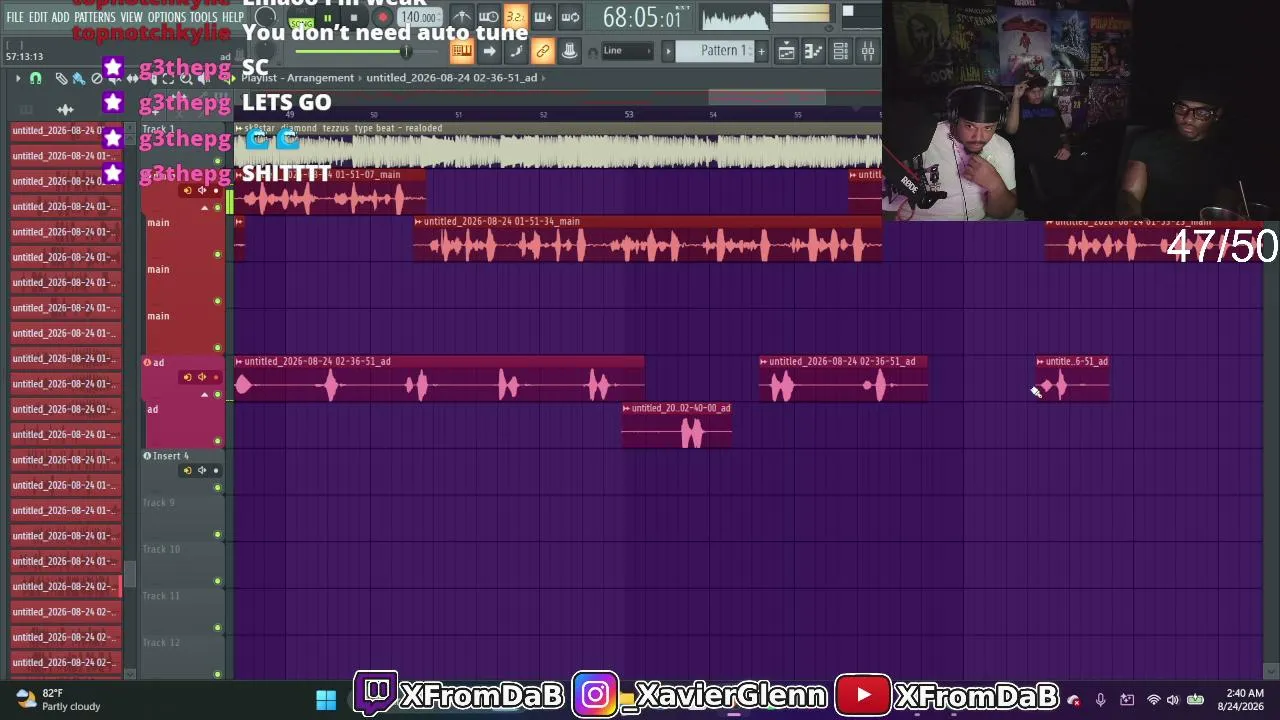Open the Wi-Fi network tray icon
The height and width of the screenshot is (720, 1280).
tap(1153, 700)
